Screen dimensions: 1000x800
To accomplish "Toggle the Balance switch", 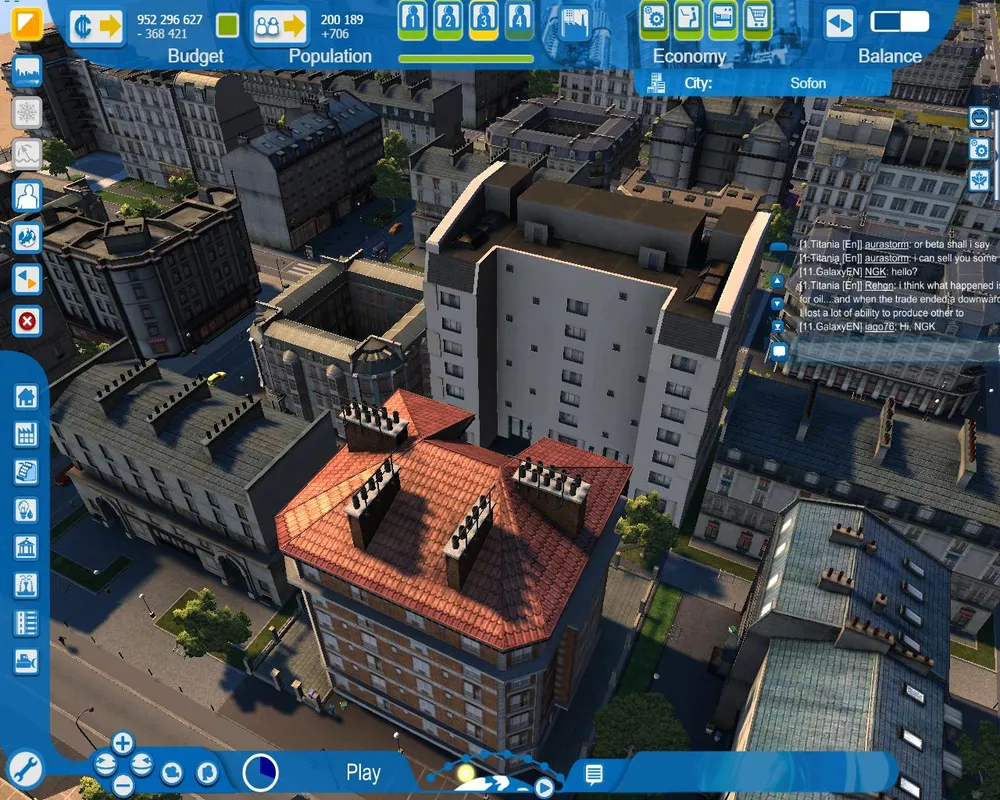I will click(x=899, y=22).
